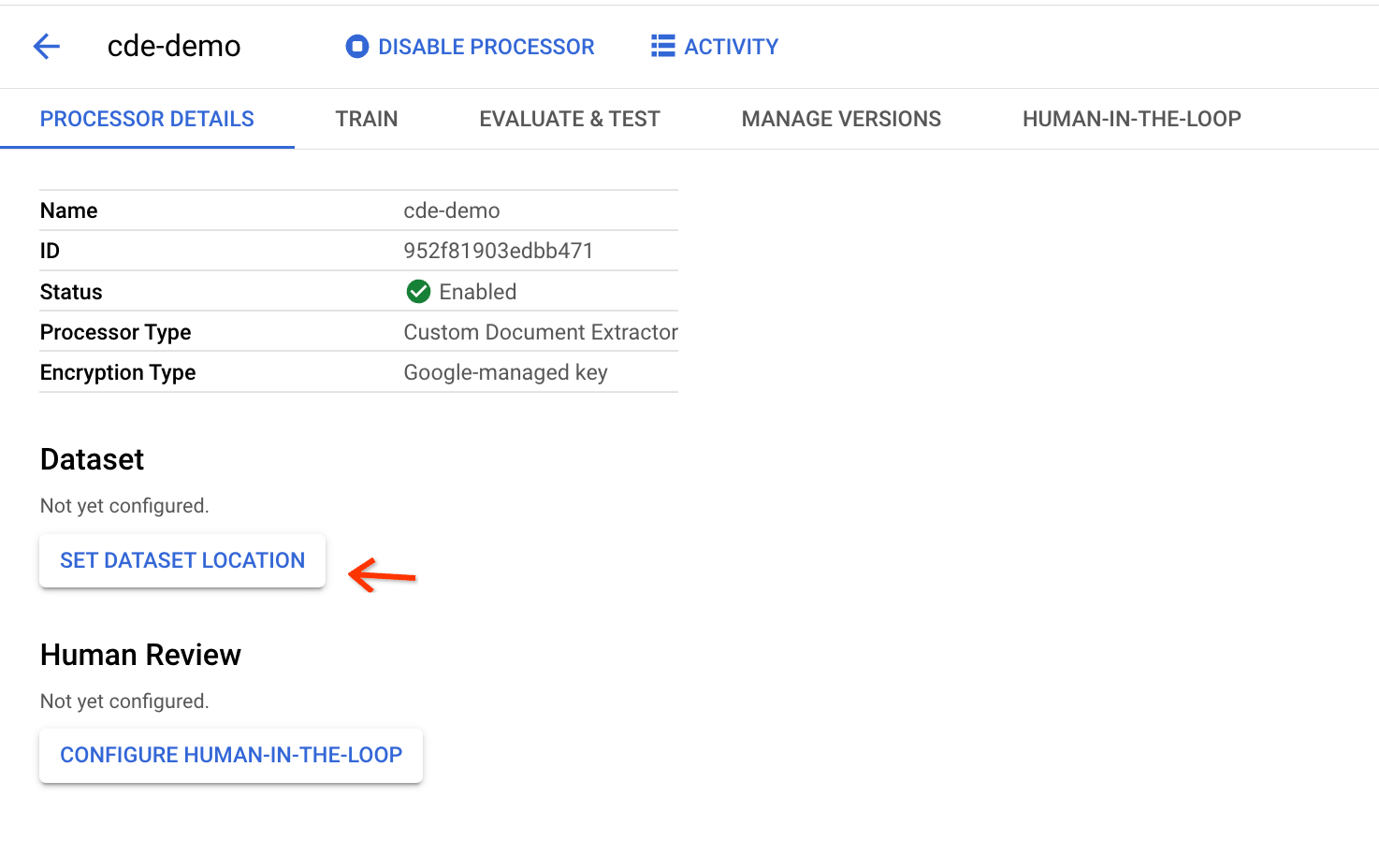Go back using the left arrow icon
Screen dimensions: 1379x868
click(46, 46)
